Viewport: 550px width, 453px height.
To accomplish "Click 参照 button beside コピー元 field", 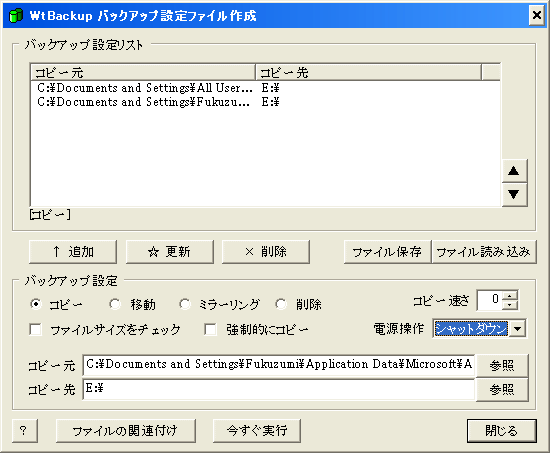I will (502, 365).
